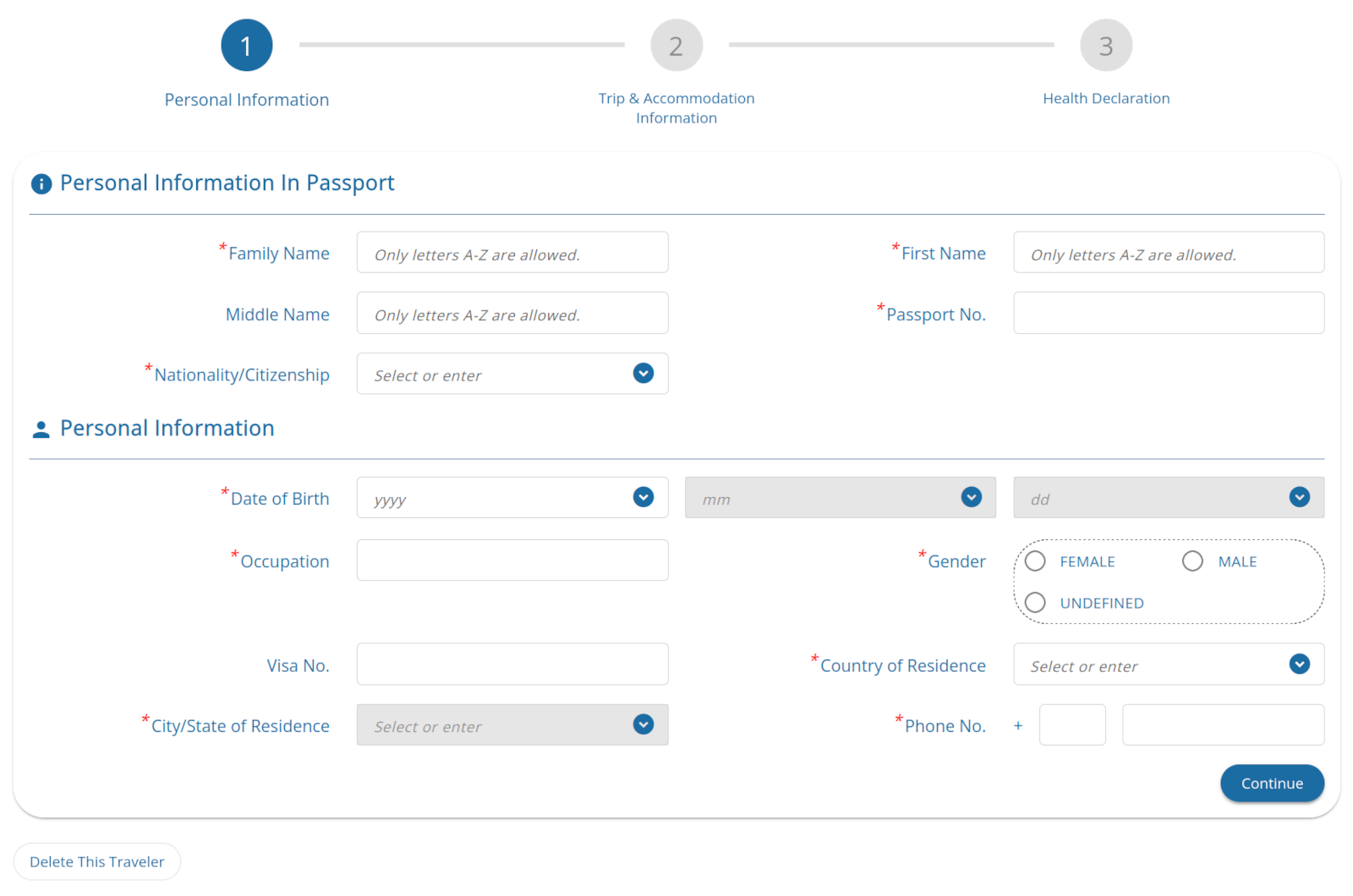Click step 3 circle for Health Declaration
The height and width of the screenshot is (896, 1353).
(x=1105, y=46)
